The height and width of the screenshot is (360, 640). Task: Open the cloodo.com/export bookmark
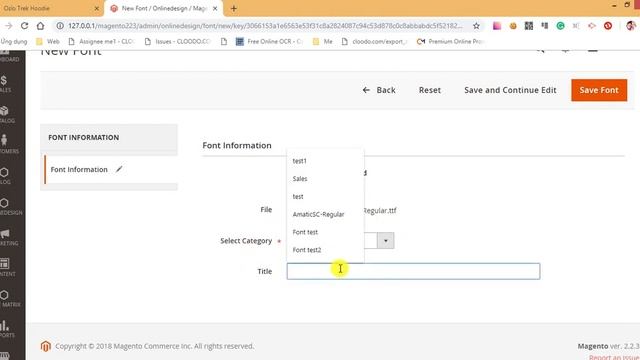(374, 41)
